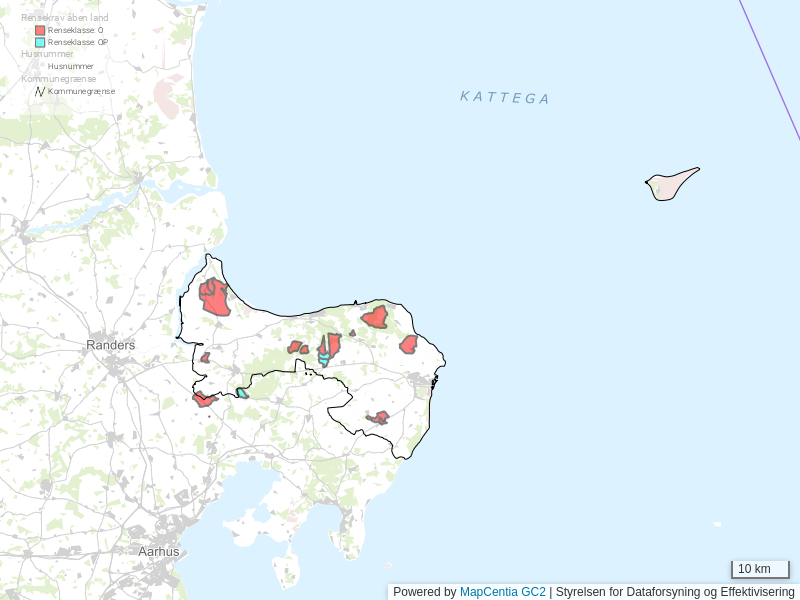Click the Kommunegrænse zigzag line symbol
The height and width of the screenshot is (600, 800).
tap(40, 91)
